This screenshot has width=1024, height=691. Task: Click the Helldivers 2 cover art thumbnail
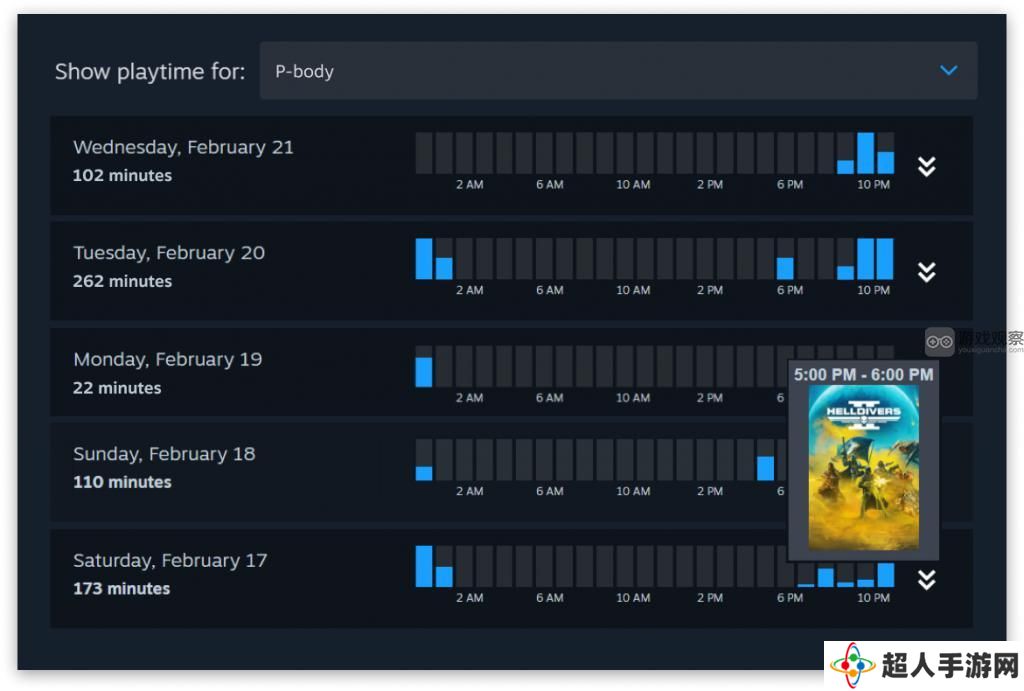[863, 467]
